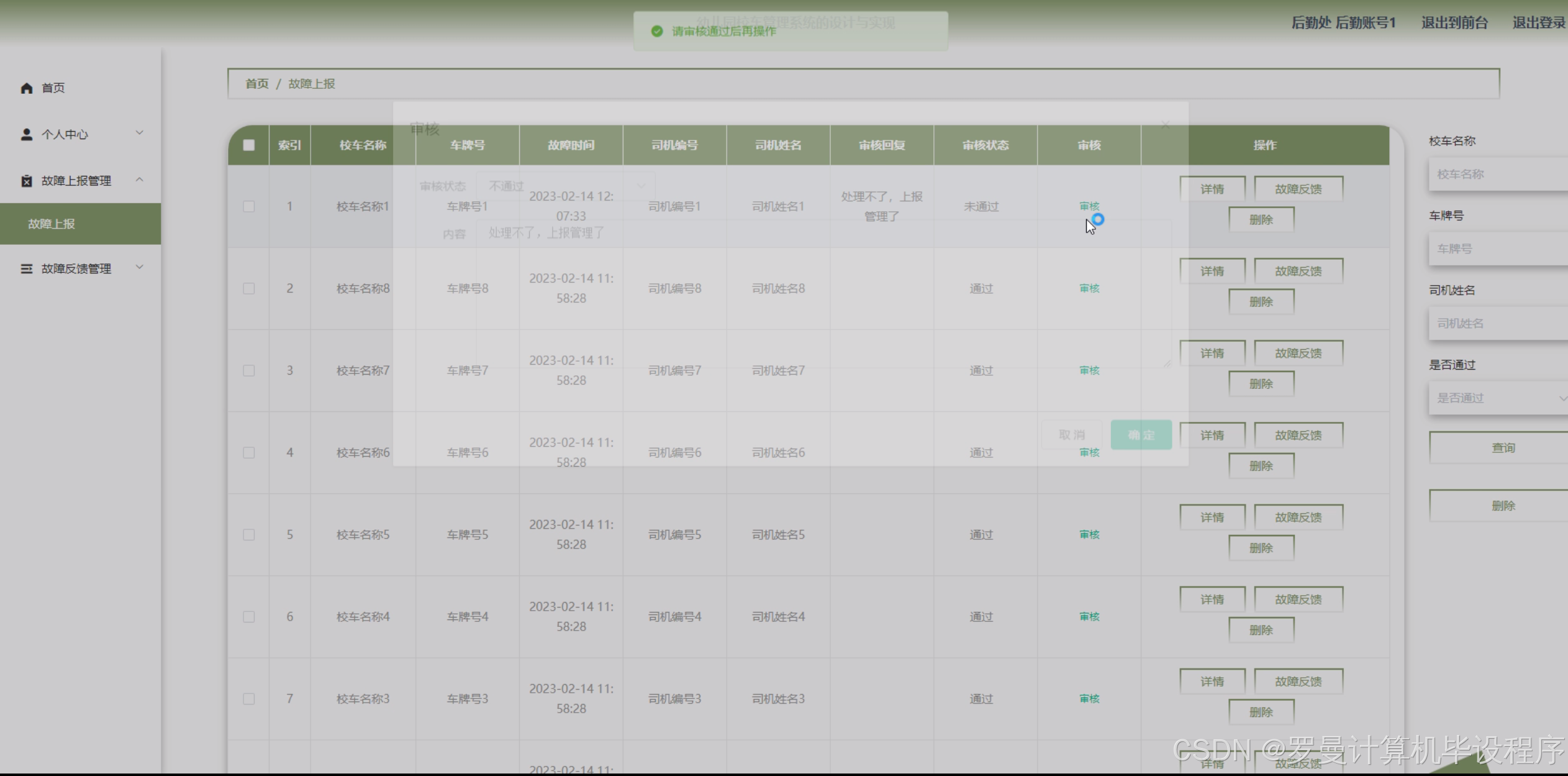1568x776 pixels.
Task: Click 退出到前台 in the top bar
Action: coord(1454,23)
